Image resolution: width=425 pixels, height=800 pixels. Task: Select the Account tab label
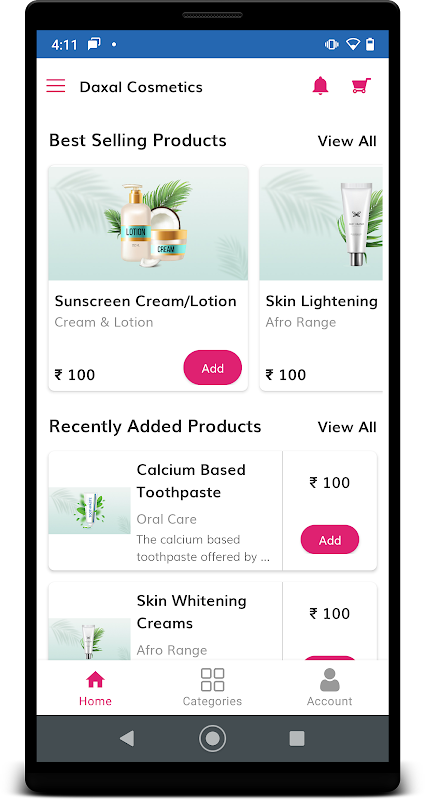click(330, 701)
